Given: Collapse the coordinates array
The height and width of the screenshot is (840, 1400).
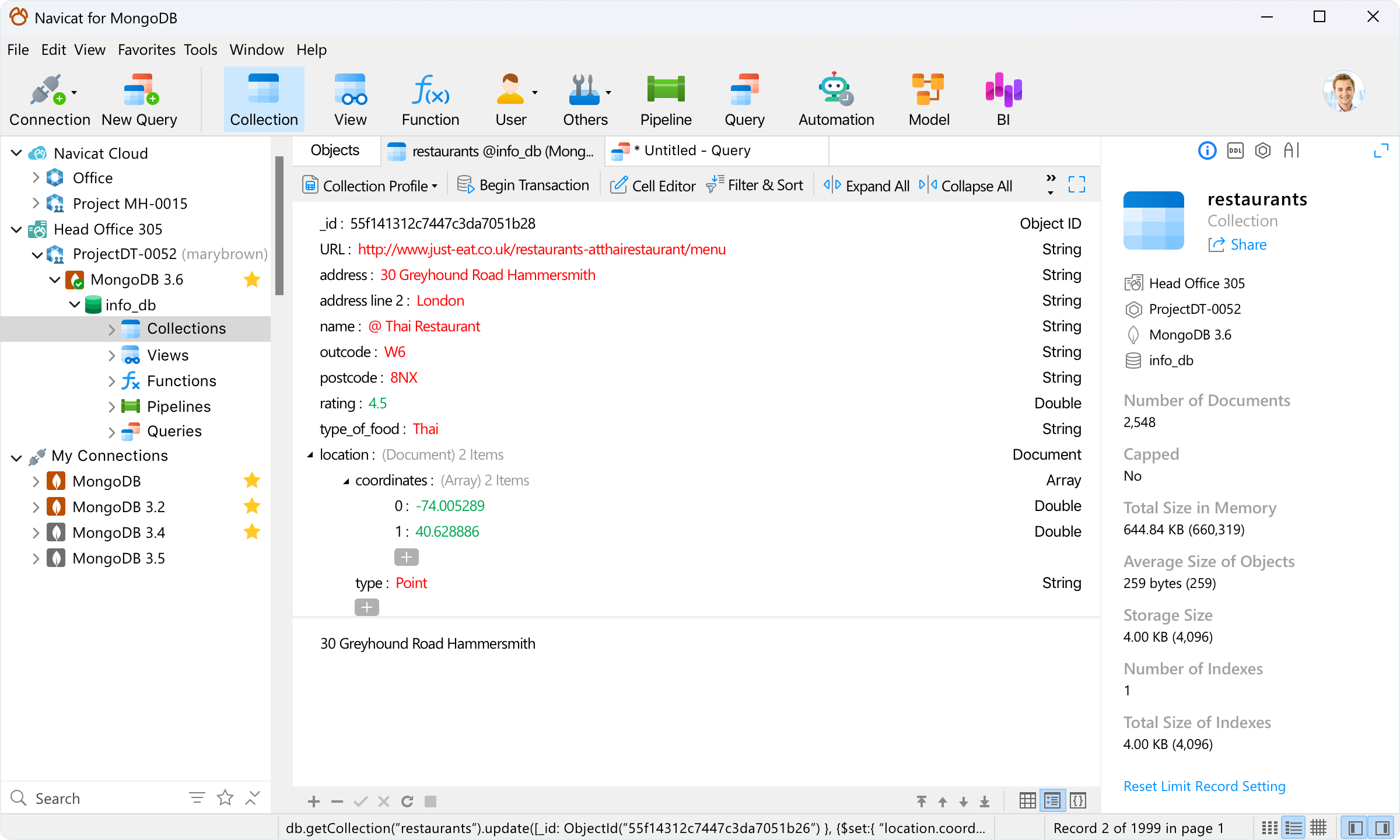Looking at the screenshot, I should point(346,481).
